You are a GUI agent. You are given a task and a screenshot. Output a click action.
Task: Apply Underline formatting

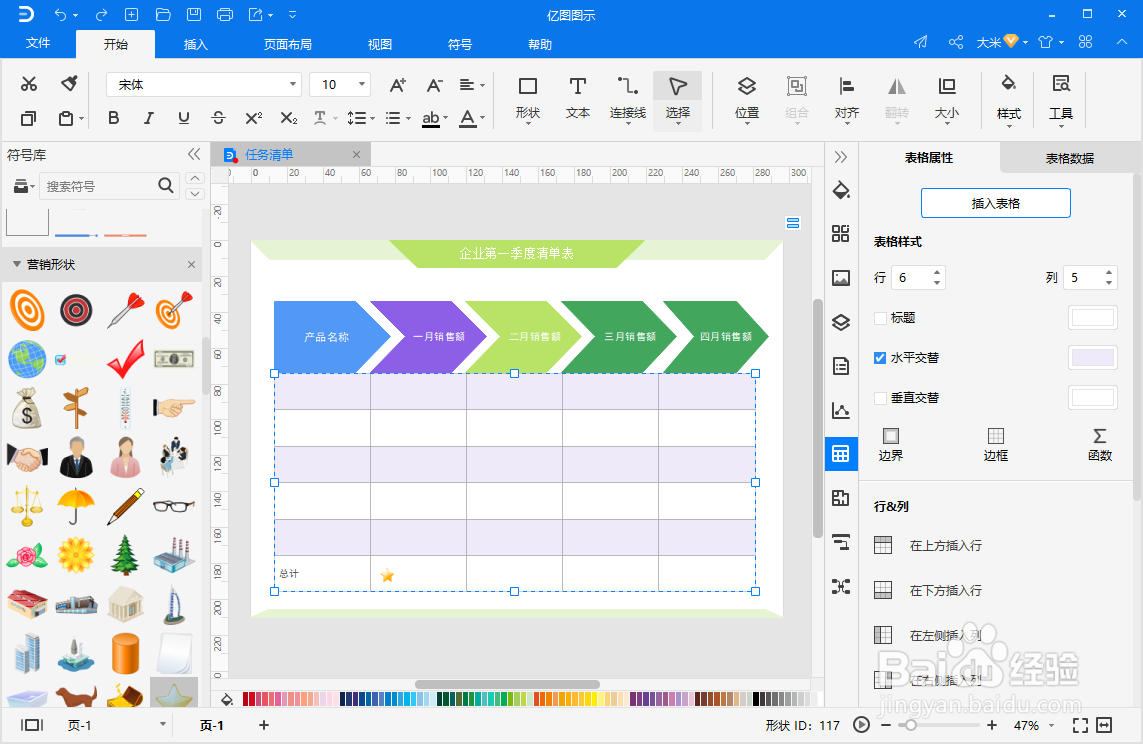coord(184,118)
